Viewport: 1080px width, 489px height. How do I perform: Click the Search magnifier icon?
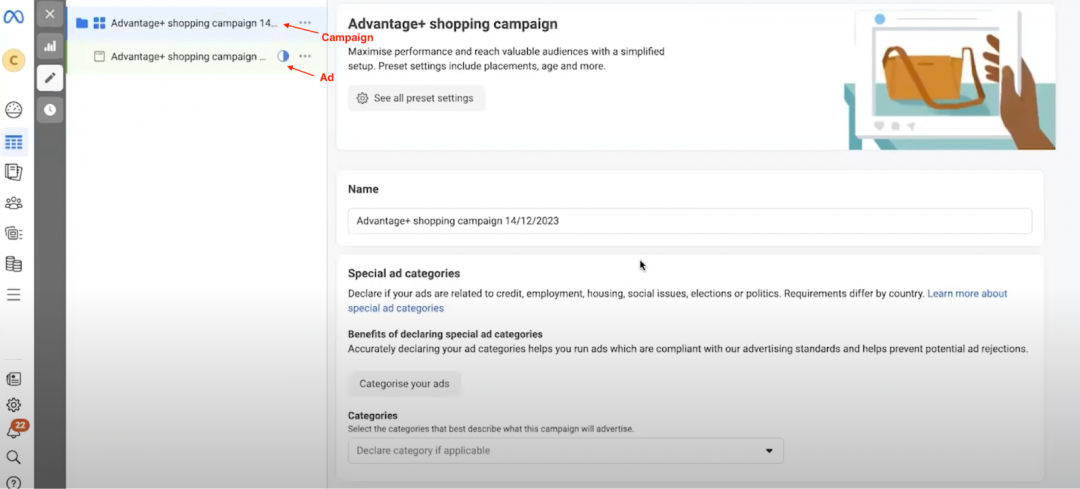pyautogui.click(x=14, y=457)
